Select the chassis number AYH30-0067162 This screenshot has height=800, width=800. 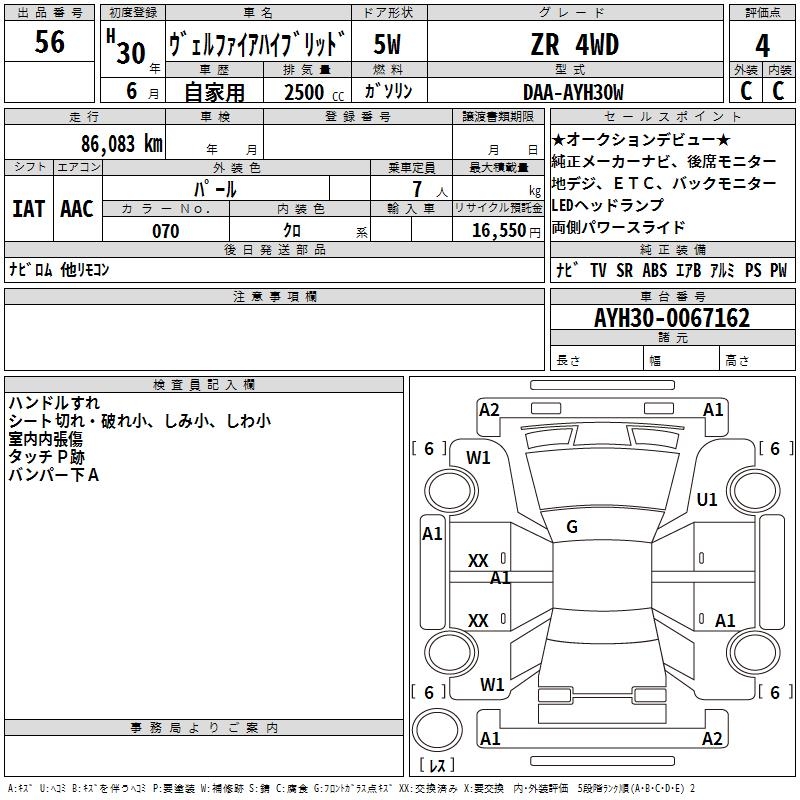[672, 318]
